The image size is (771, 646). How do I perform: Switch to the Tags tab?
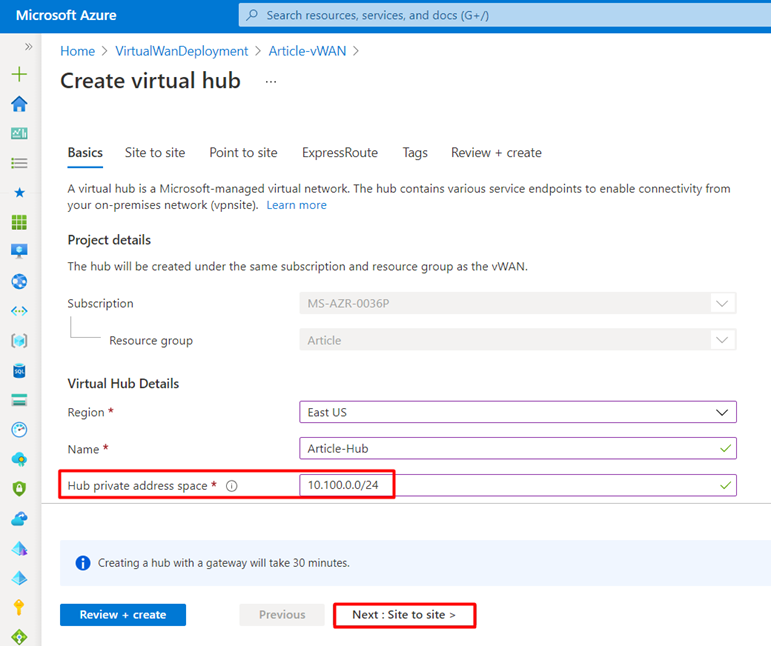415,152
